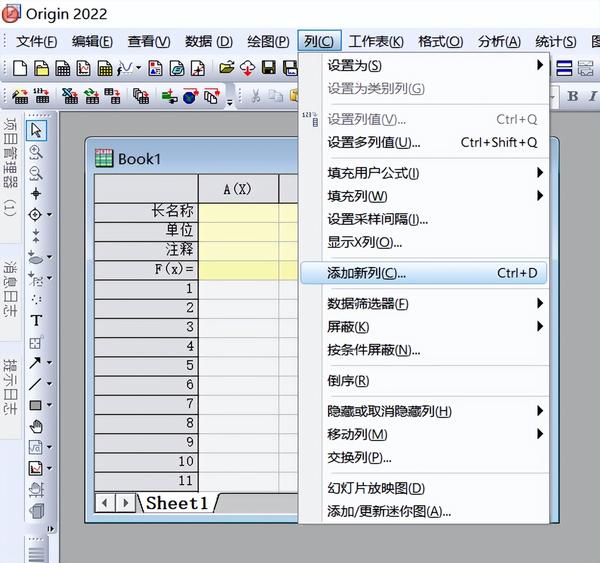Click the New Project icon
600x563 pixels.
click(20, 69)
